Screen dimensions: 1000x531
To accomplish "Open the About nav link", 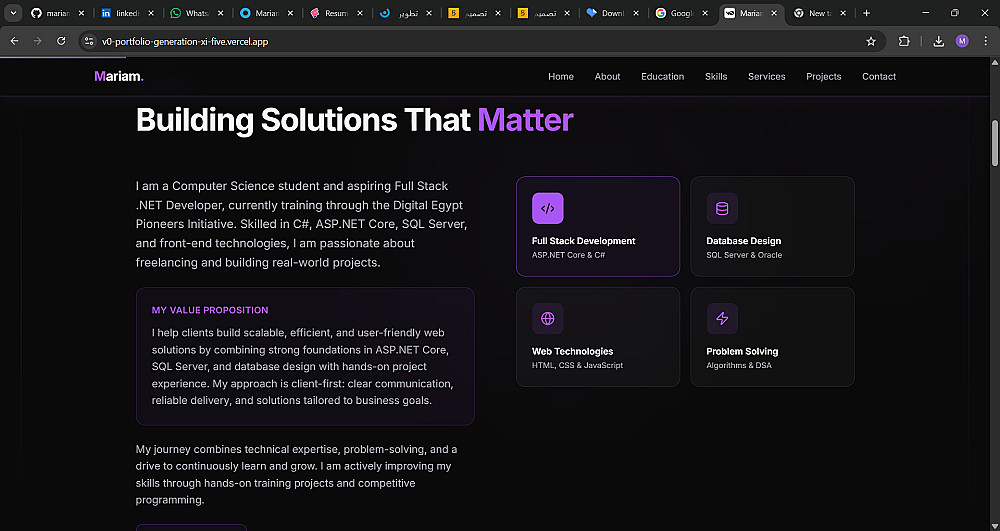I will pyautogui.click(x=607, y=76).
